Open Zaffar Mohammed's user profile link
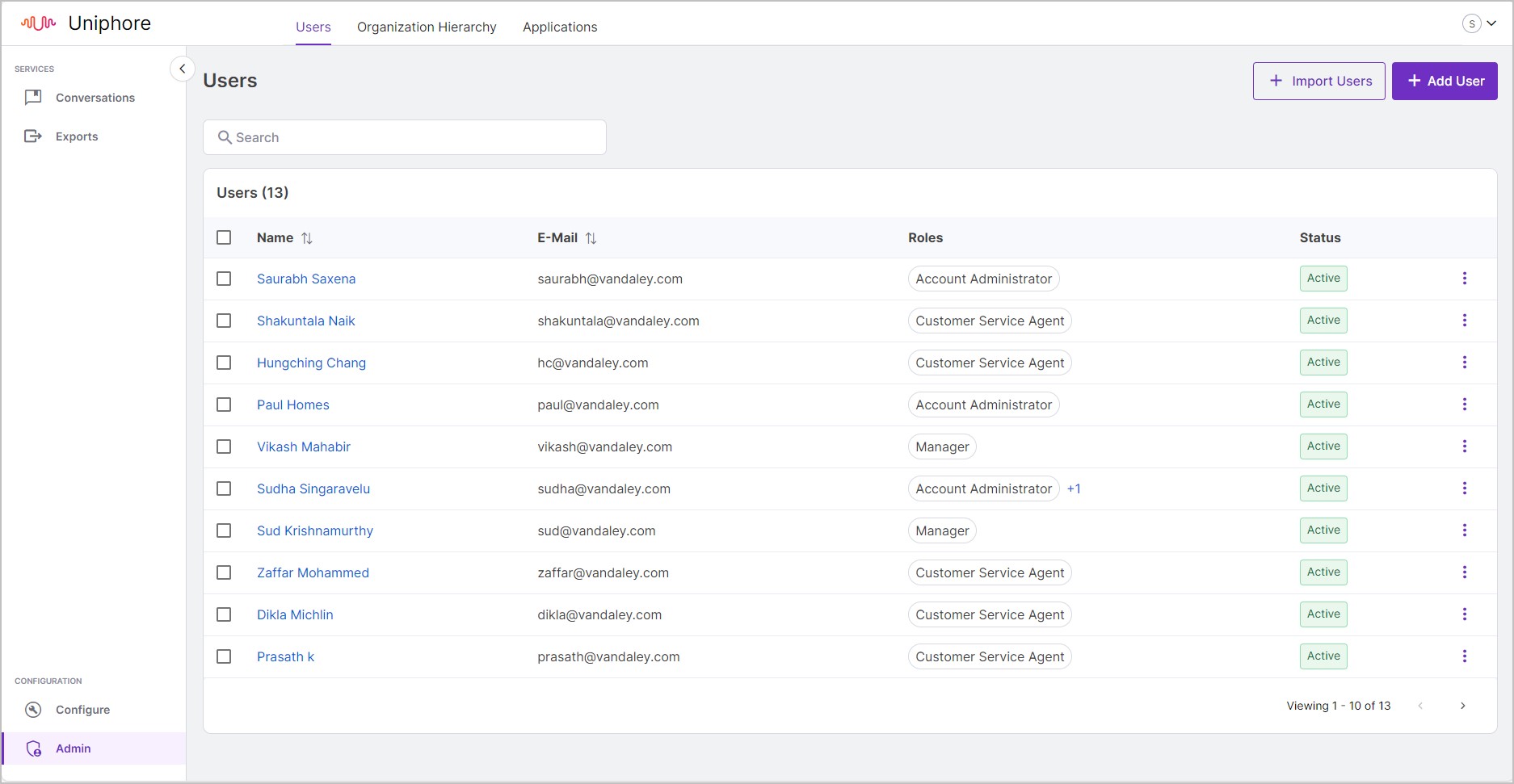1514x784 pixels. [x=313, y=572]
